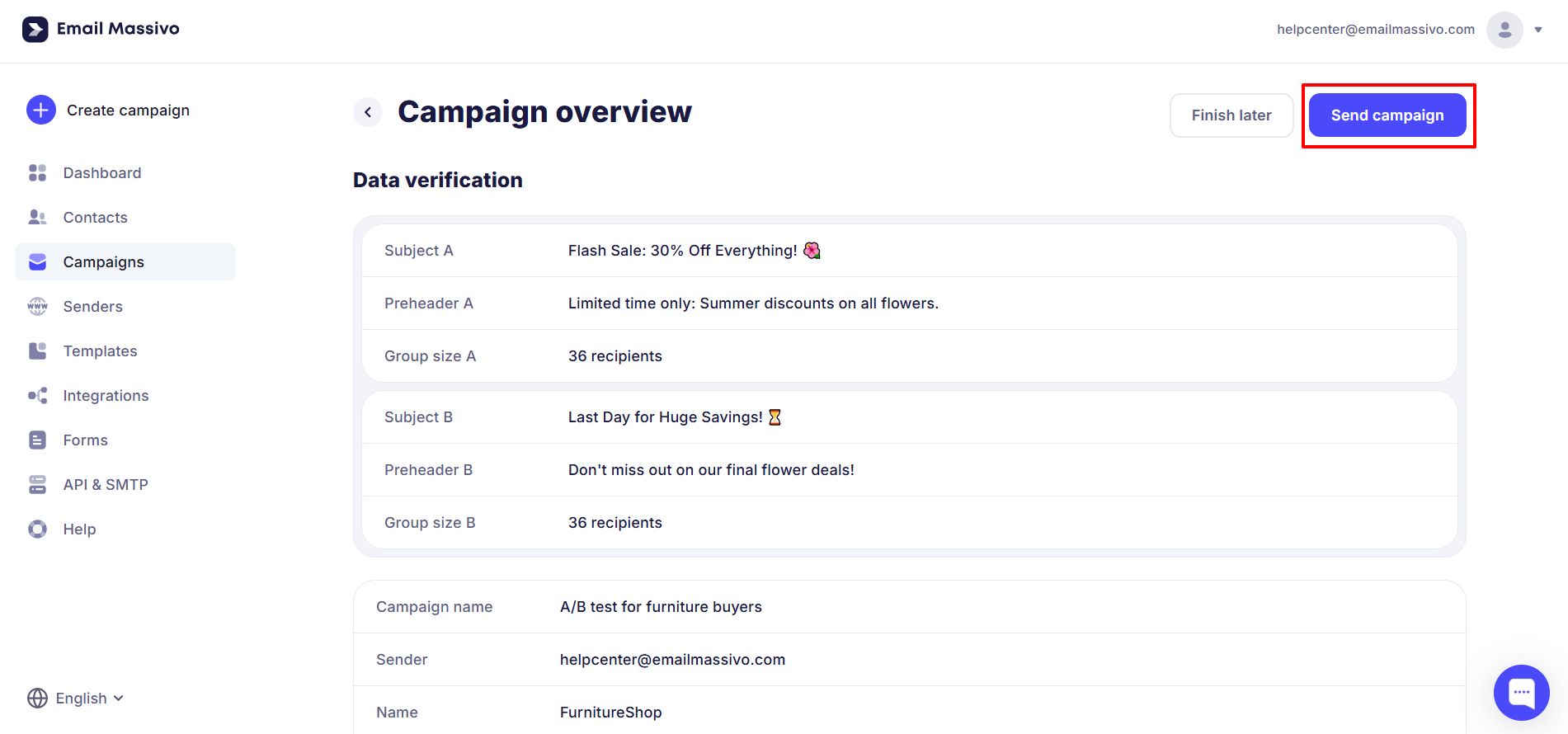The image size is (1568, 734).
Task: Open Dashboard via its grid icon
Action: coord(38,172)
